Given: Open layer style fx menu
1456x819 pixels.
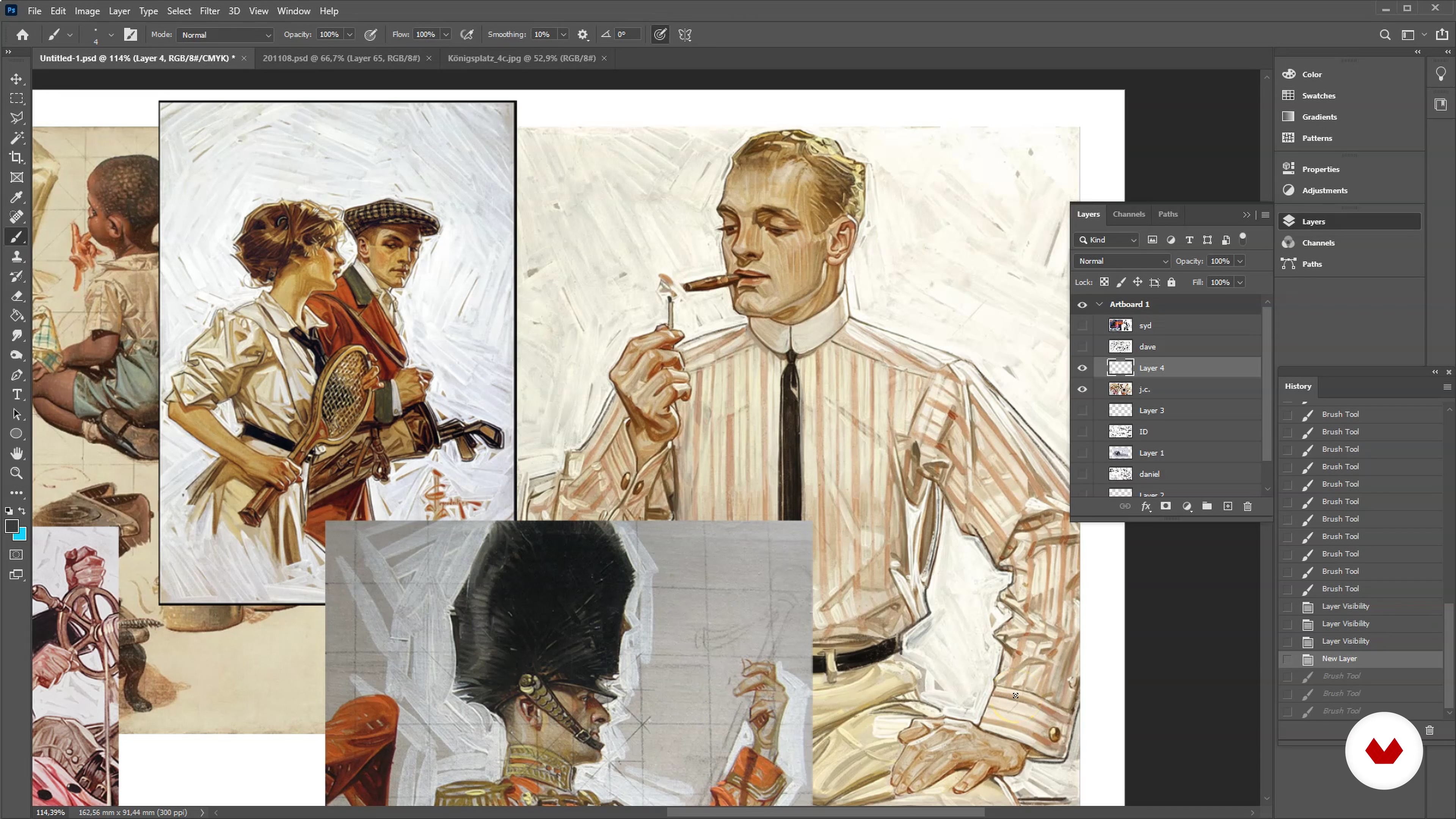Looking at the screenshot, I should (x=1146, y=507).
